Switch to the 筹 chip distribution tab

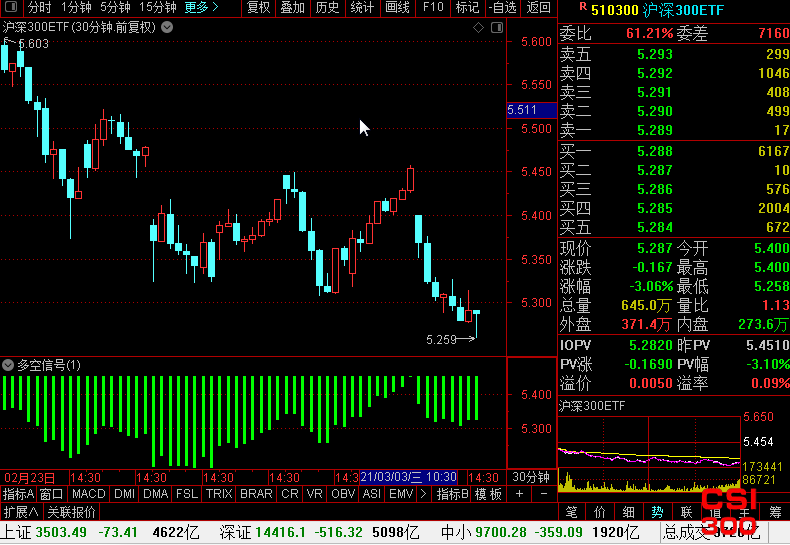775,512
